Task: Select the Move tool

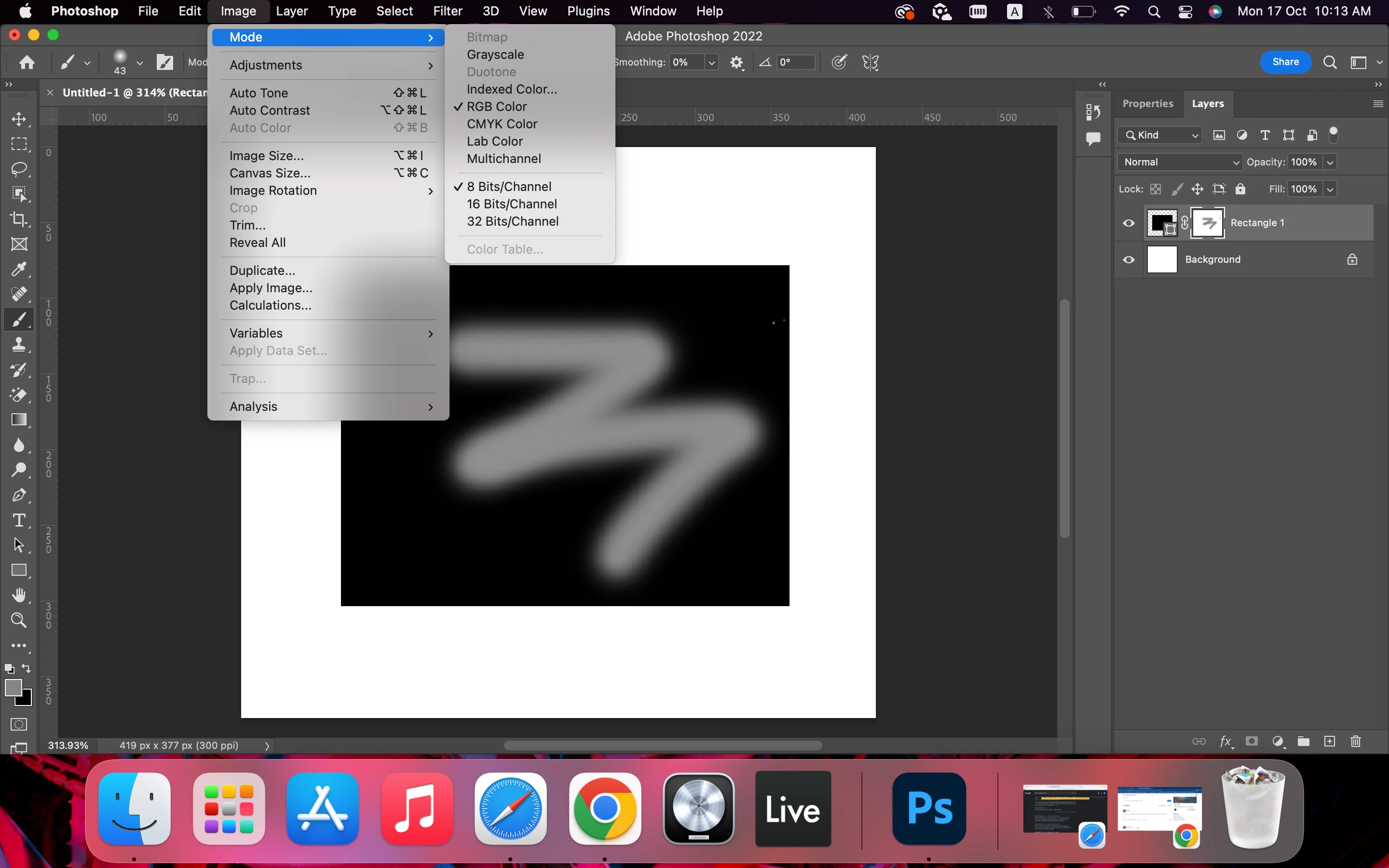Action: tap(19, 119)
